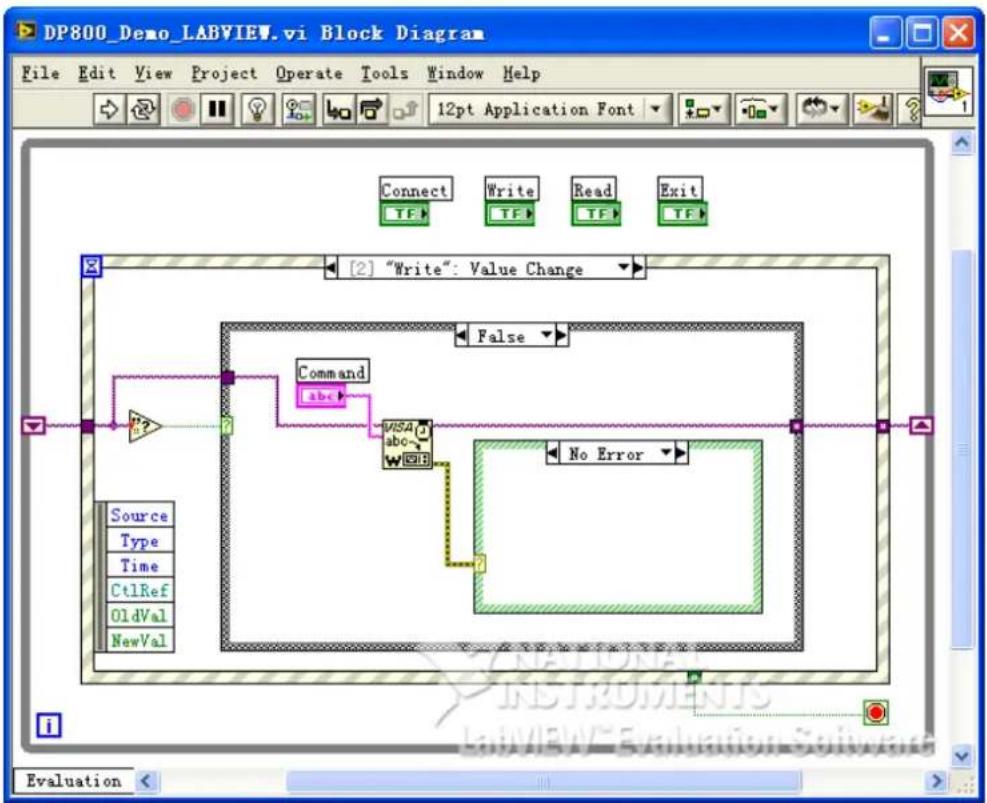987x803 pixels.
Task: Click the Step Into icon
Action: pyautogui.click(x=339, y=110)
